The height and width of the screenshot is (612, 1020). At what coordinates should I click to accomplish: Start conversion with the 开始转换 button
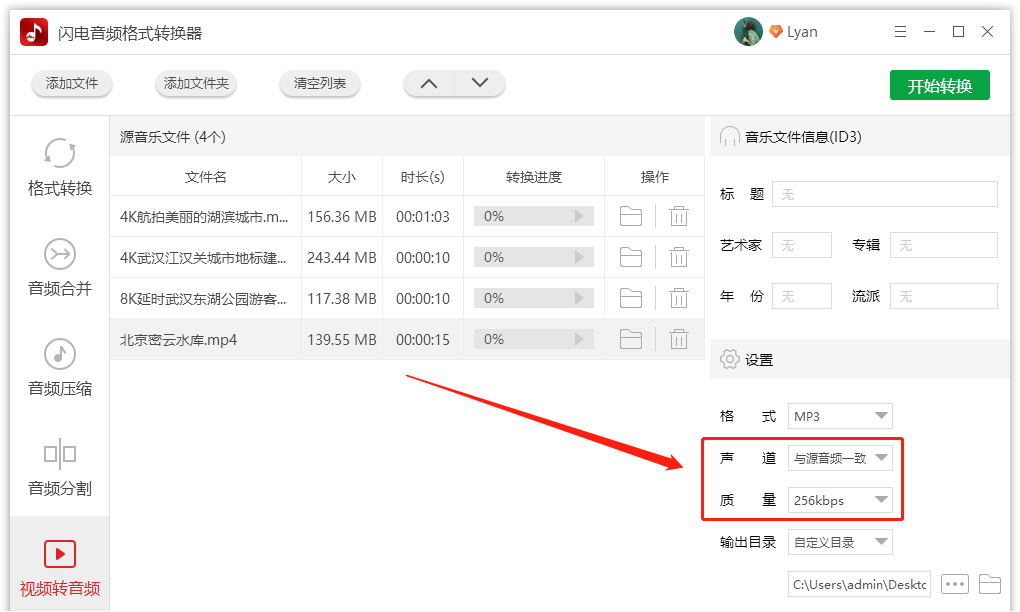pyautogui.click(x=939, y=85)
